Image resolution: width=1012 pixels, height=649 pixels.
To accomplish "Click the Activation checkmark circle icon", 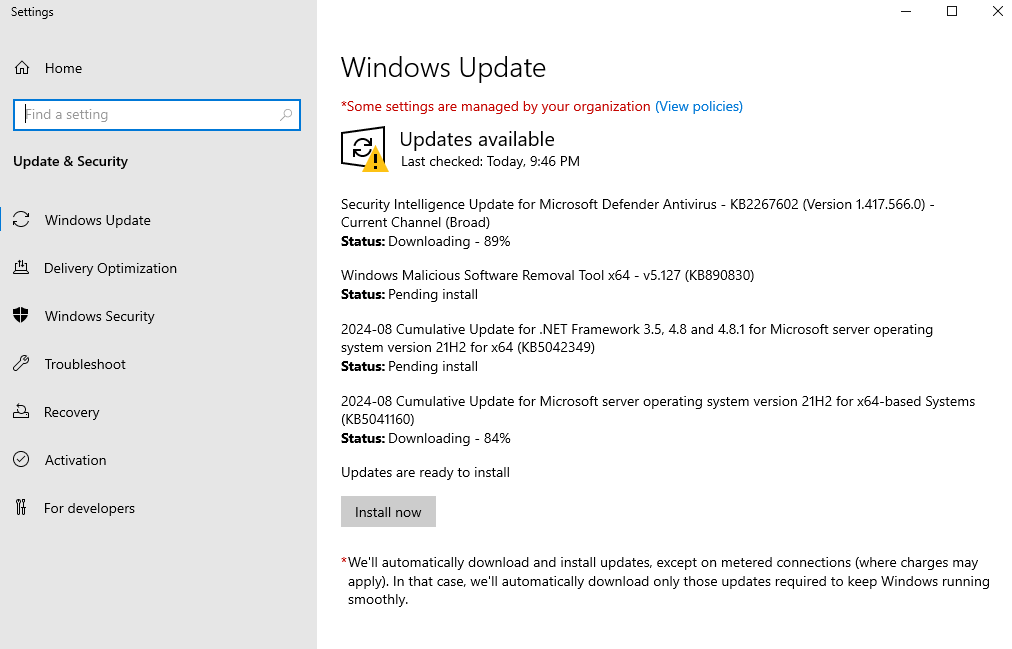I will tap(21, 459).
